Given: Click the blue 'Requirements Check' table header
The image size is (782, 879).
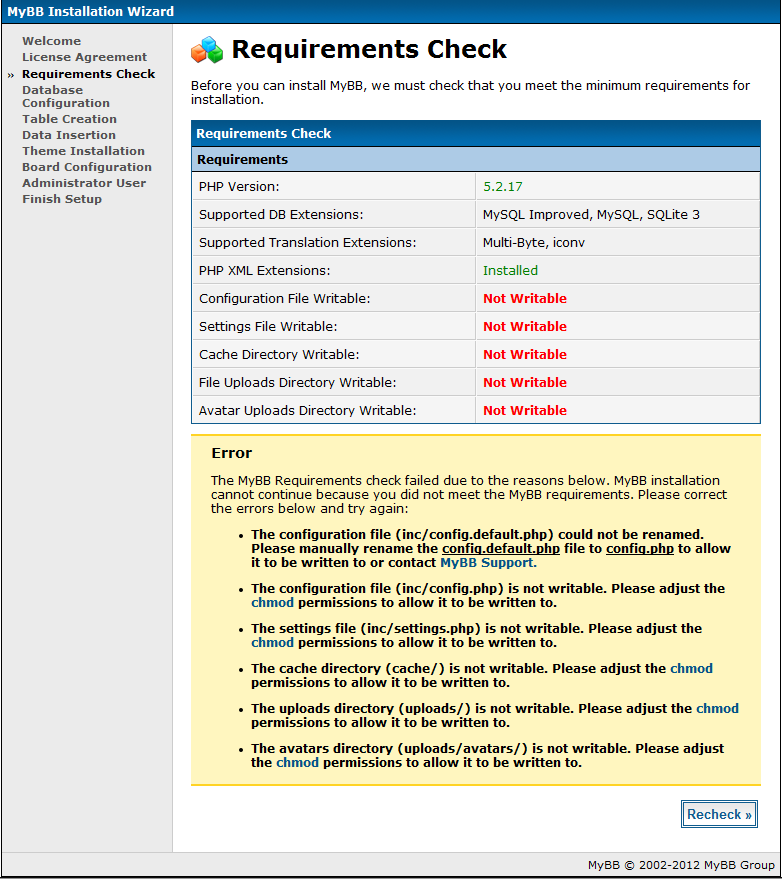Looking at the screenshot, I should (x=263, y=133).
